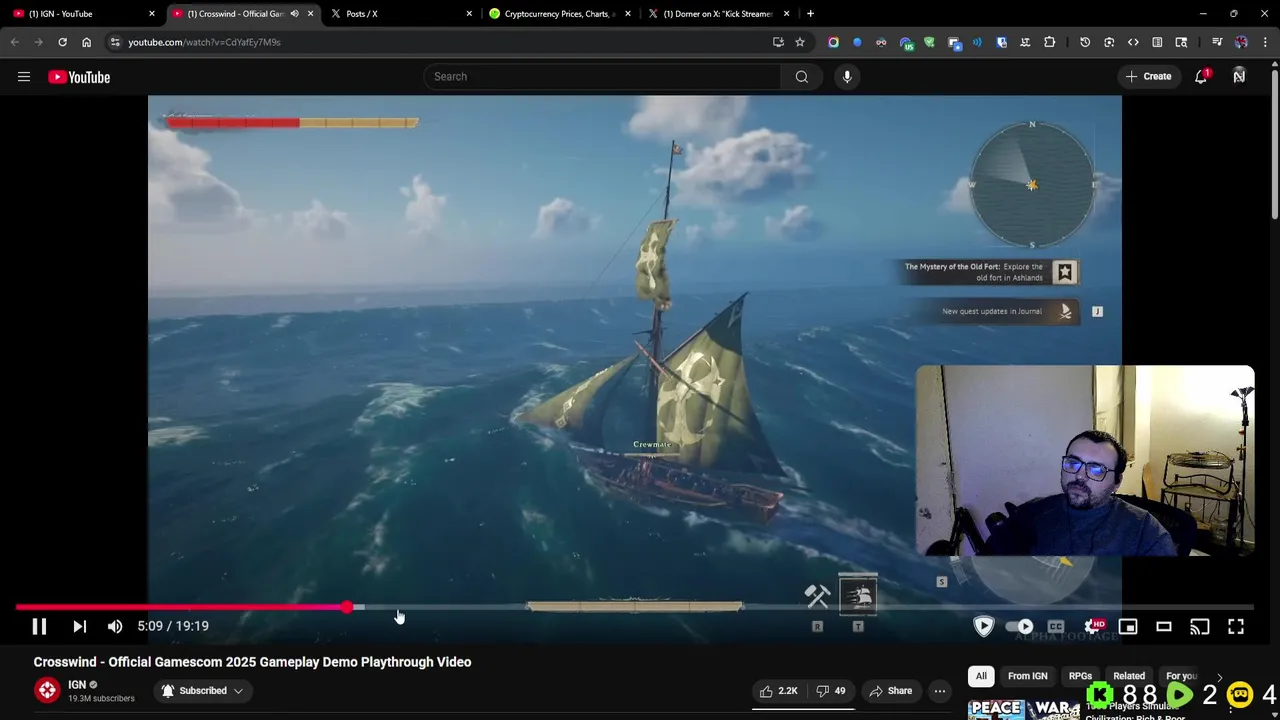Open the browser extensions puzzle icon
This screenshot has width=1280, height=720.
(1049, 42)
